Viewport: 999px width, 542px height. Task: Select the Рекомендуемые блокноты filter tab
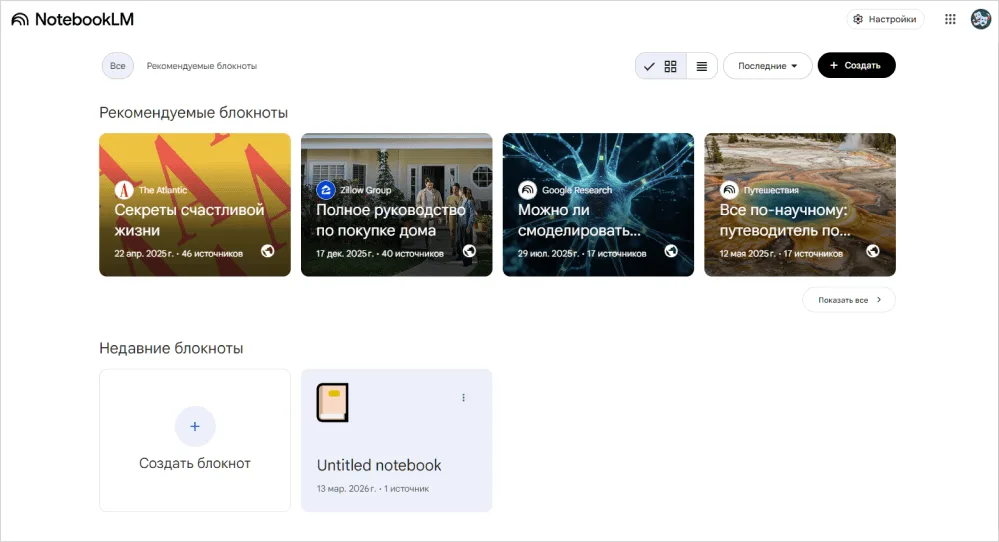201,66
